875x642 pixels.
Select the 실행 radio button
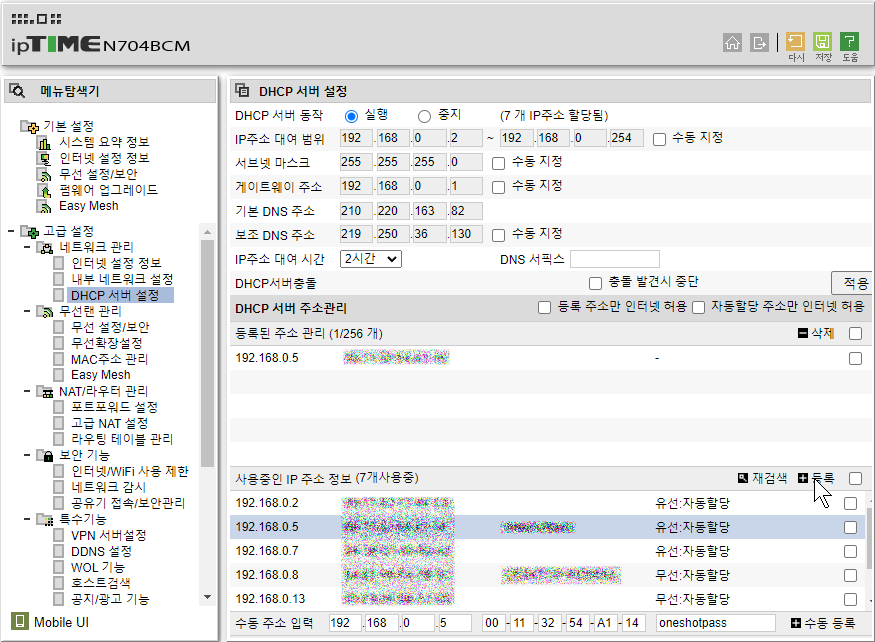[x=351, y=116]
